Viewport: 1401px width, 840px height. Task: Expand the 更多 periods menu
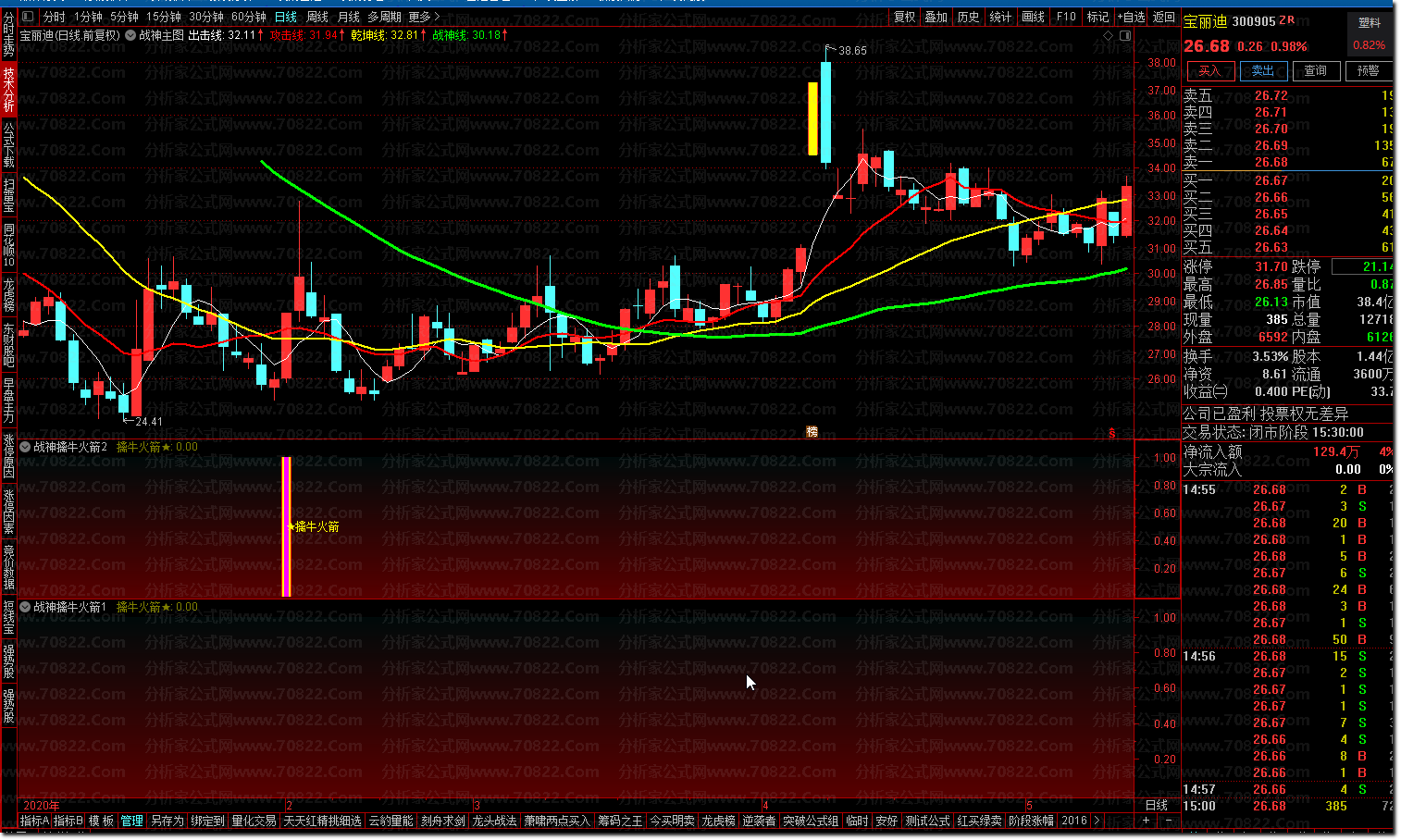point(424,17)
